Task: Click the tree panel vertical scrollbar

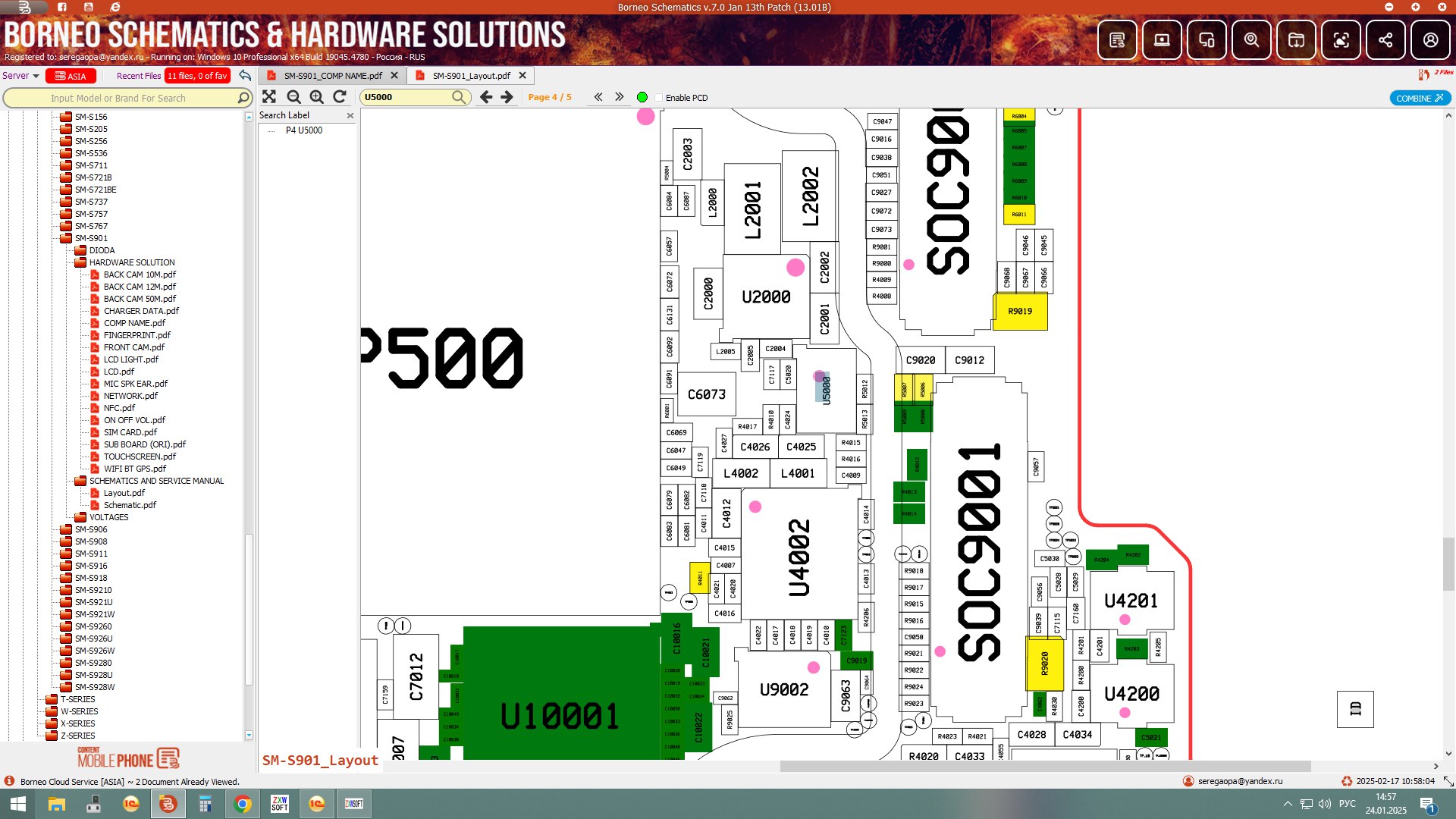Action: pyautogui.click(x=249, y=609)
